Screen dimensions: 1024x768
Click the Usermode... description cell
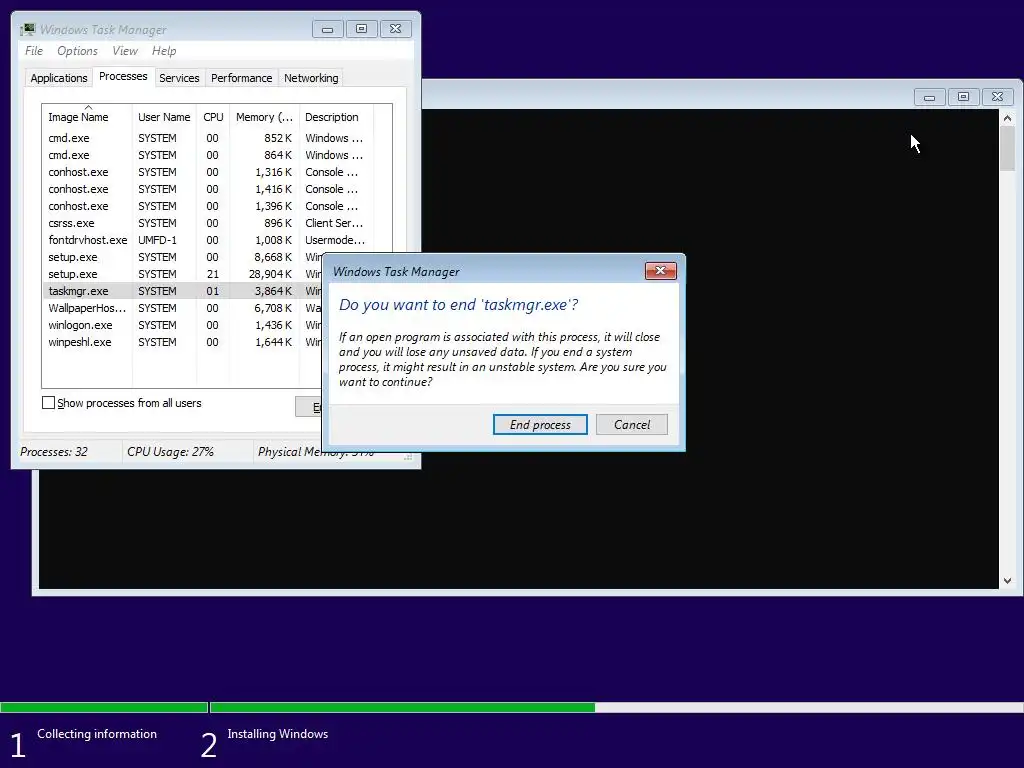[x=334, y=240]
